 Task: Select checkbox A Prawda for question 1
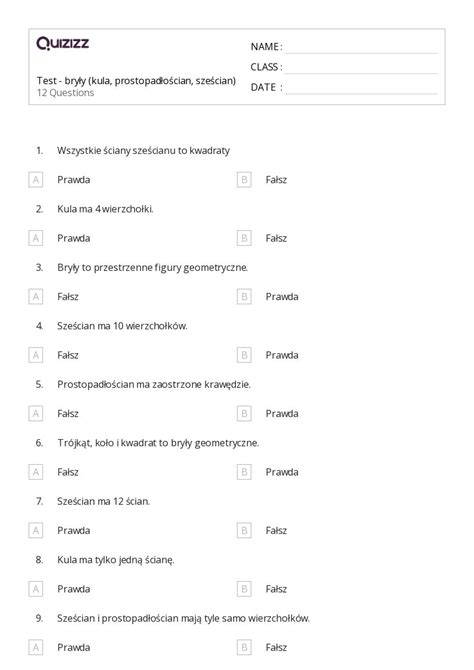click(35, 180)
